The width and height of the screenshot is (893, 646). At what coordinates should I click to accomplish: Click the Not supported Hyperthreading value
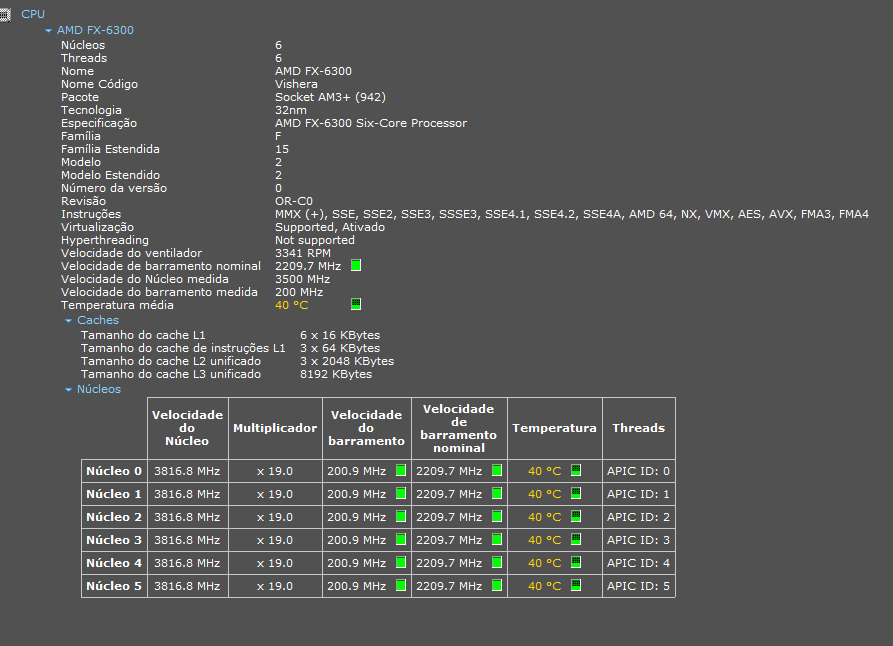click(x=314, y=240)
